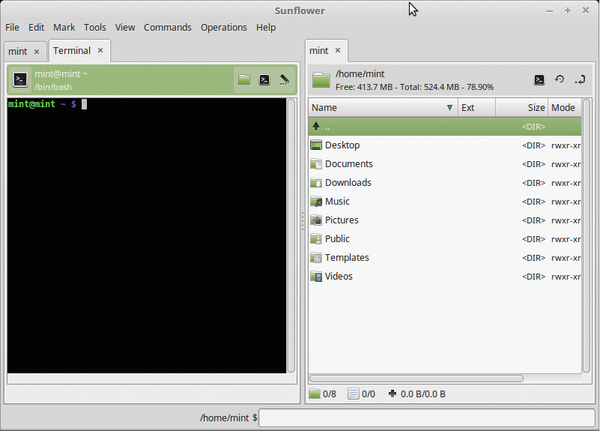Open the File menu
The width and height of the screenshot is (600, 431).
(x=12, y=28)
